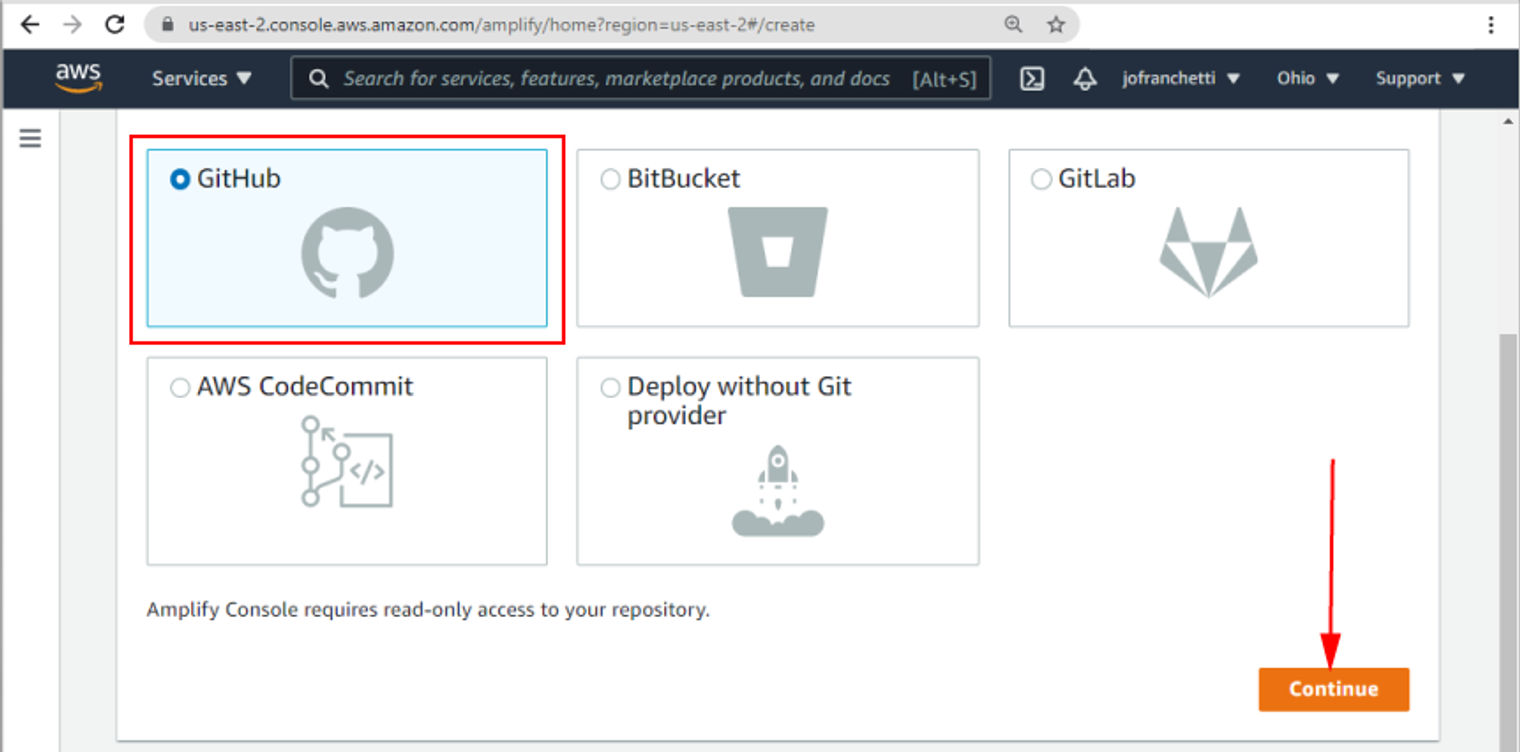Click the GitHub octocat icon
The image size is (1520, 752).
(x=346, y=251)
